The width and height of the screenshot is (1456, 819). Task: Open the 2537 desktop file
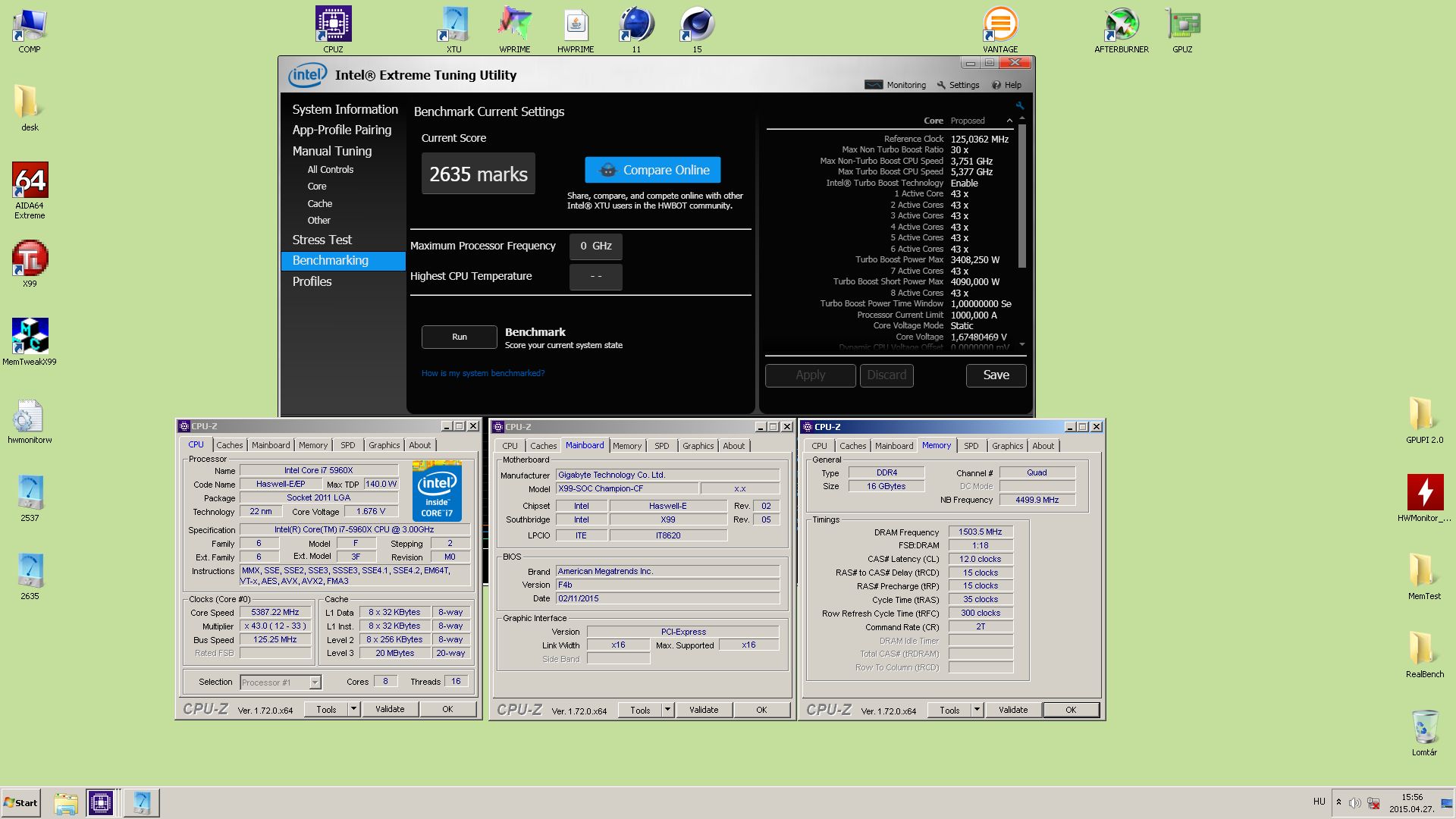click(30, 497)
